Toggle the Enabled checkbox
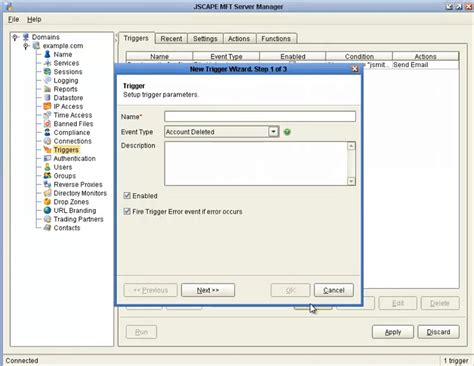Image resolution: width=474 pixels, height=366 pixels. [x=127, y=196]
